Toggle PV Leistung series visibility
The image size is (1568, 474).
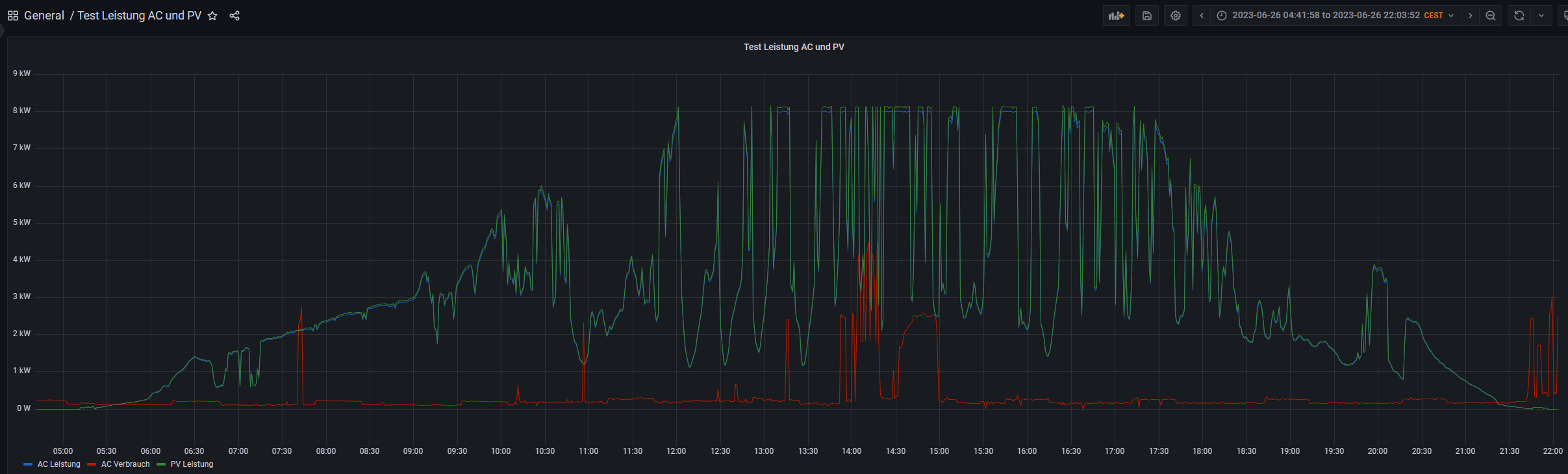(x=192, y=464)
